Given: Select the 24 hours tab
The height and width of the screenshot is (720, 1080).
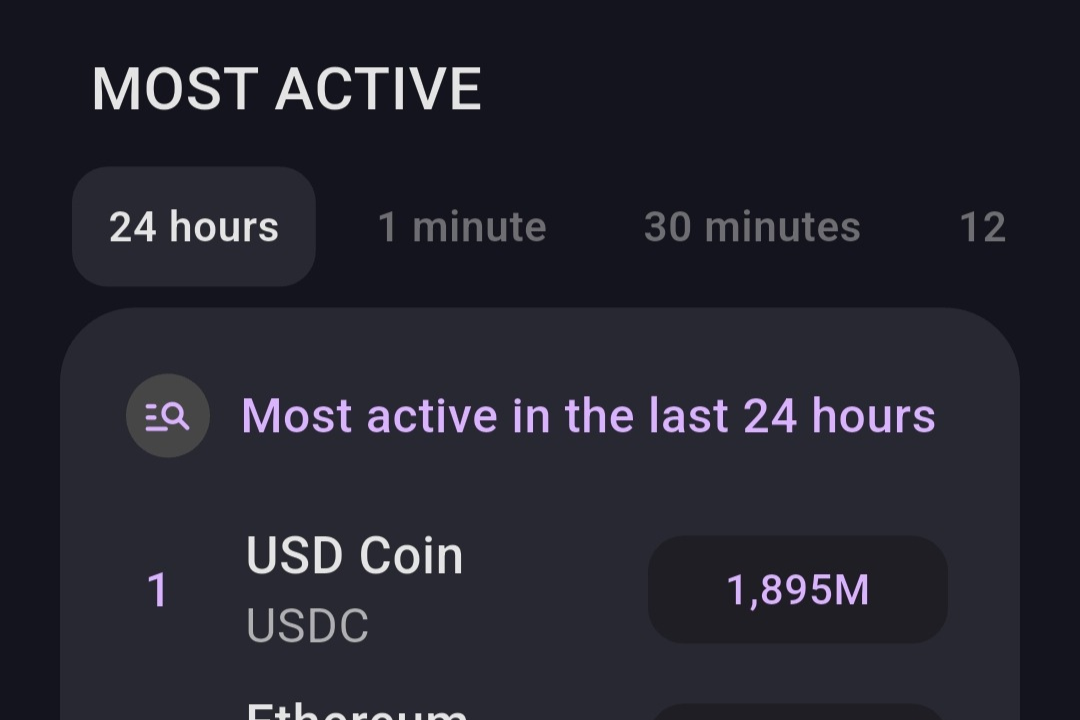Looking at the screenshot, I should [x=194, y=227].
